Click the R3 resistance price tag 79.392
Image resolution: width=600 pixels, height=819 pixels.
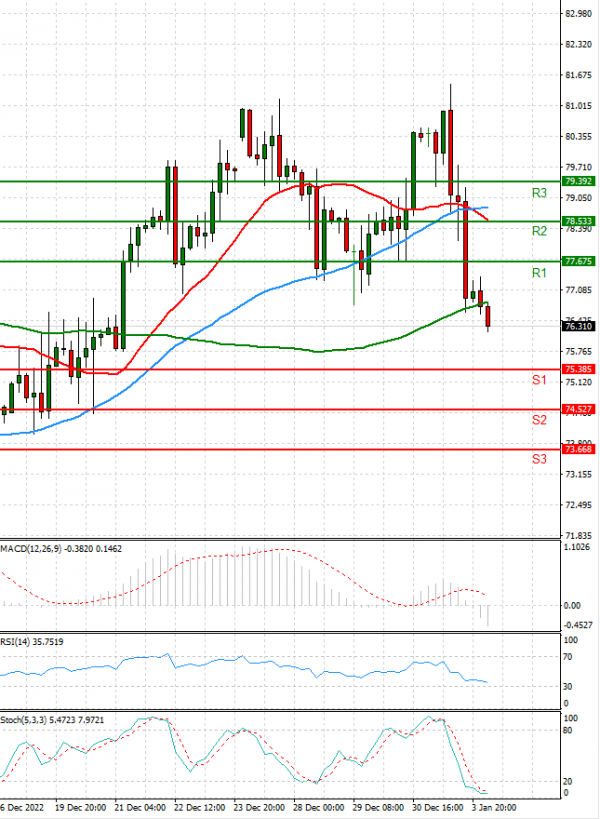click(x=578, y=181)
